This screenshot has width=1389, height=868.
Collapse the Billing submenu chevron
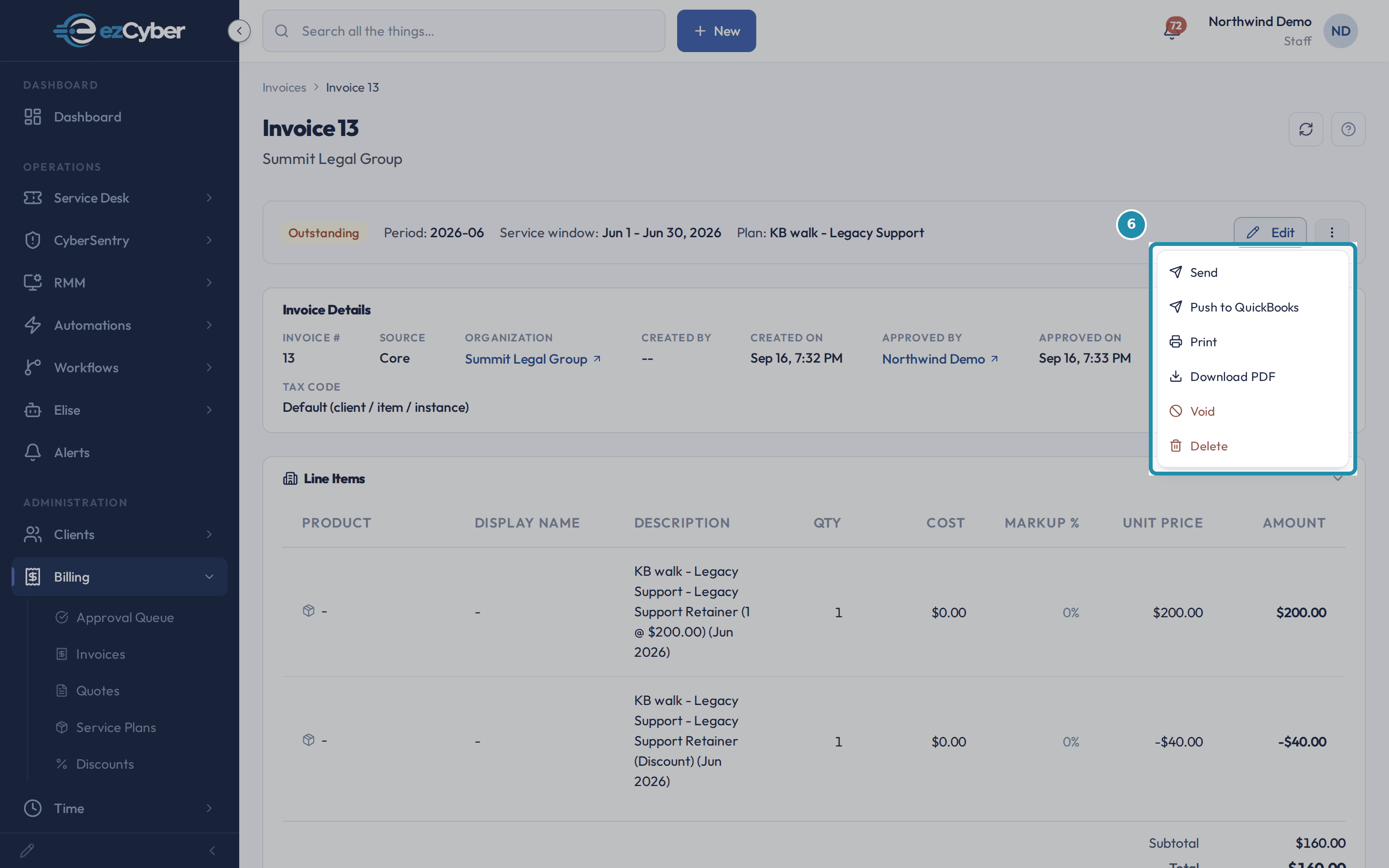pyautogui.click(x=209, y=577)
